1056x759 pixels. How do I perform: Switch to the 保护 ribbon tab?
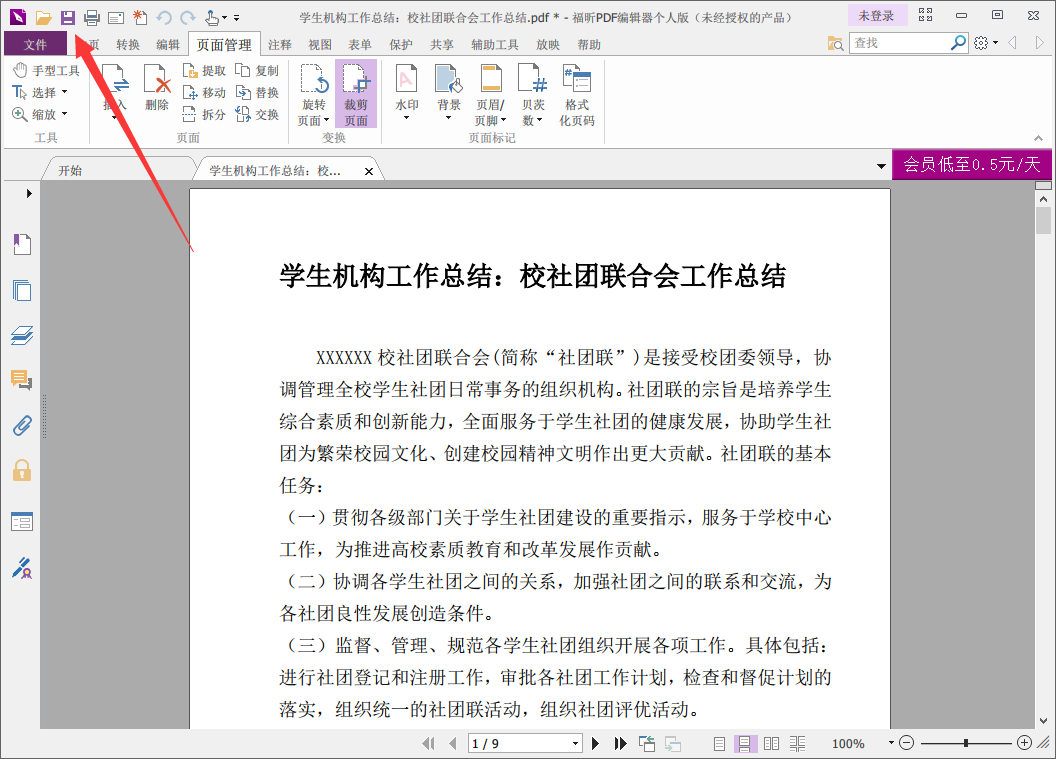click(x=401, y=44)
